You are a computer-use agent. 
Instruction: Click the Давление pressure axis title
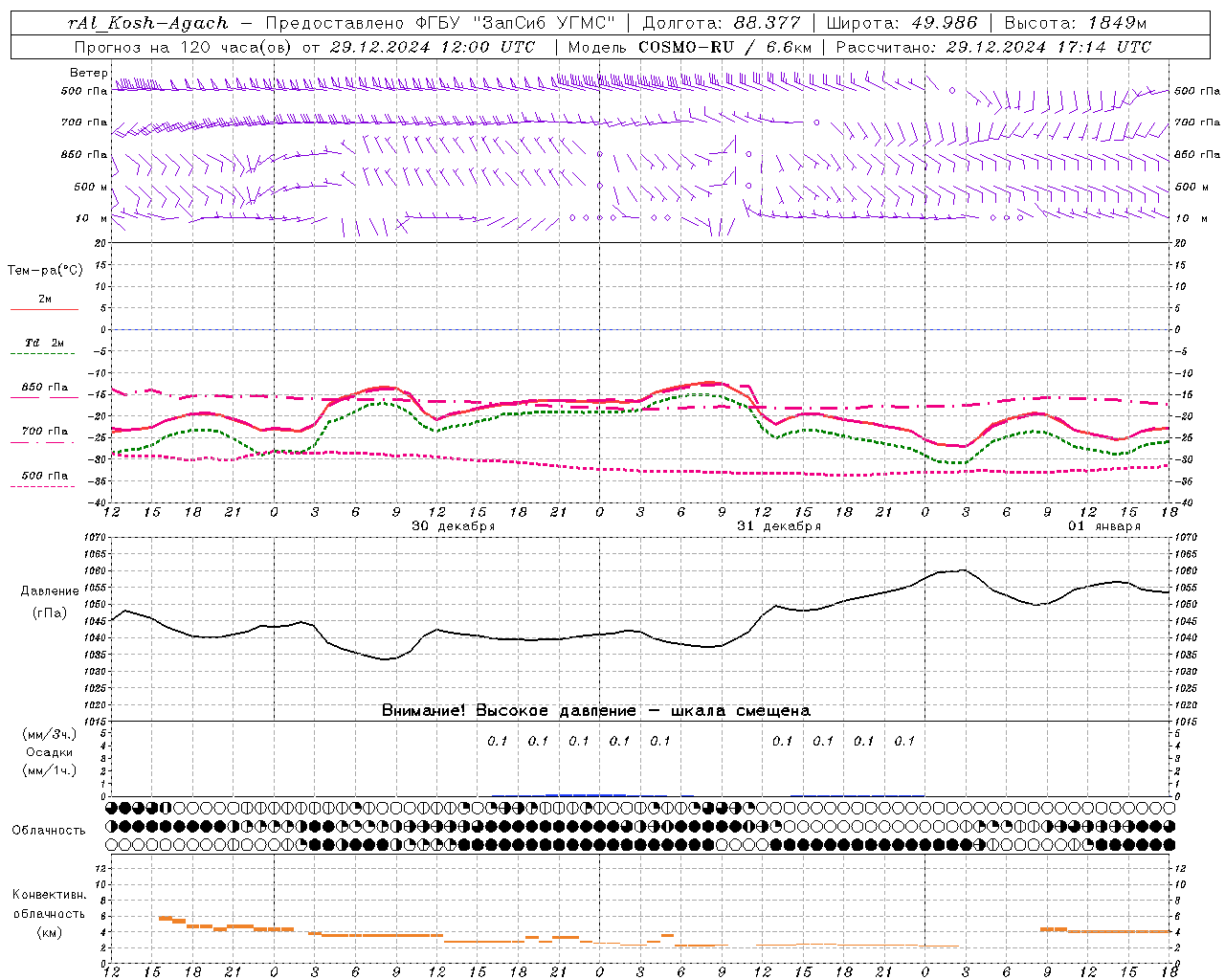pyautogui.click(x=48, y=591)
